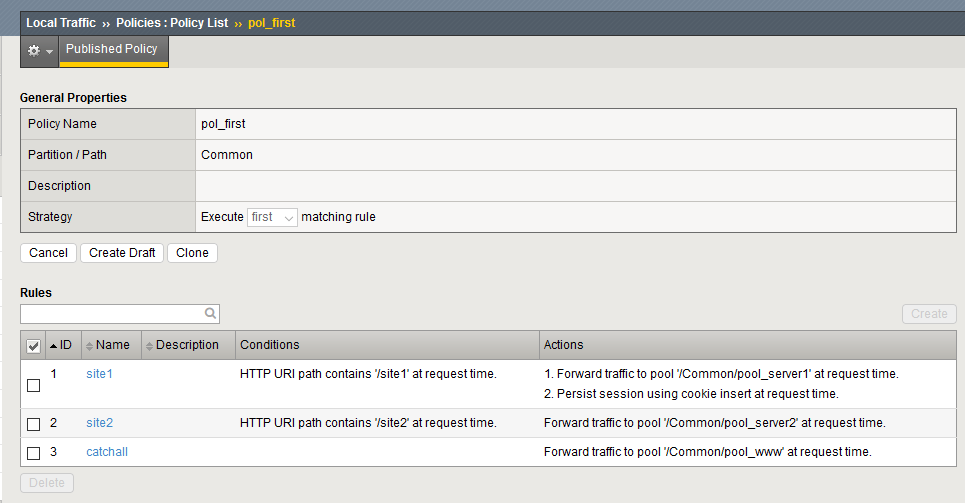Screen dimensions: 965x503
Task: Click the search magnifier icon in Rules
Action: 210,313
